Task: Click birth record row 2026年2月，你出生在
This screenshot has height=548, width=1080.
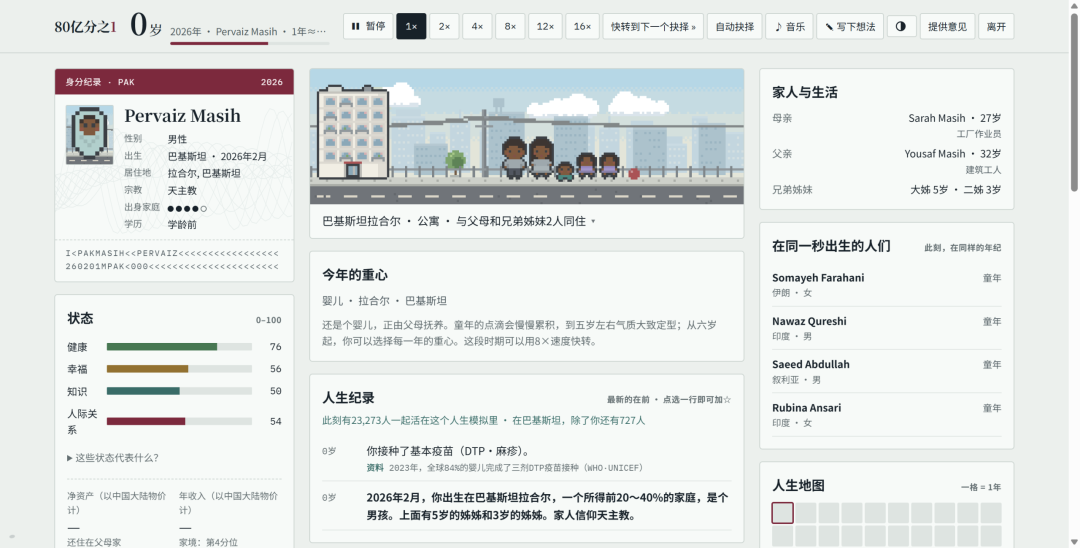Action: click(x=527, y=506)
